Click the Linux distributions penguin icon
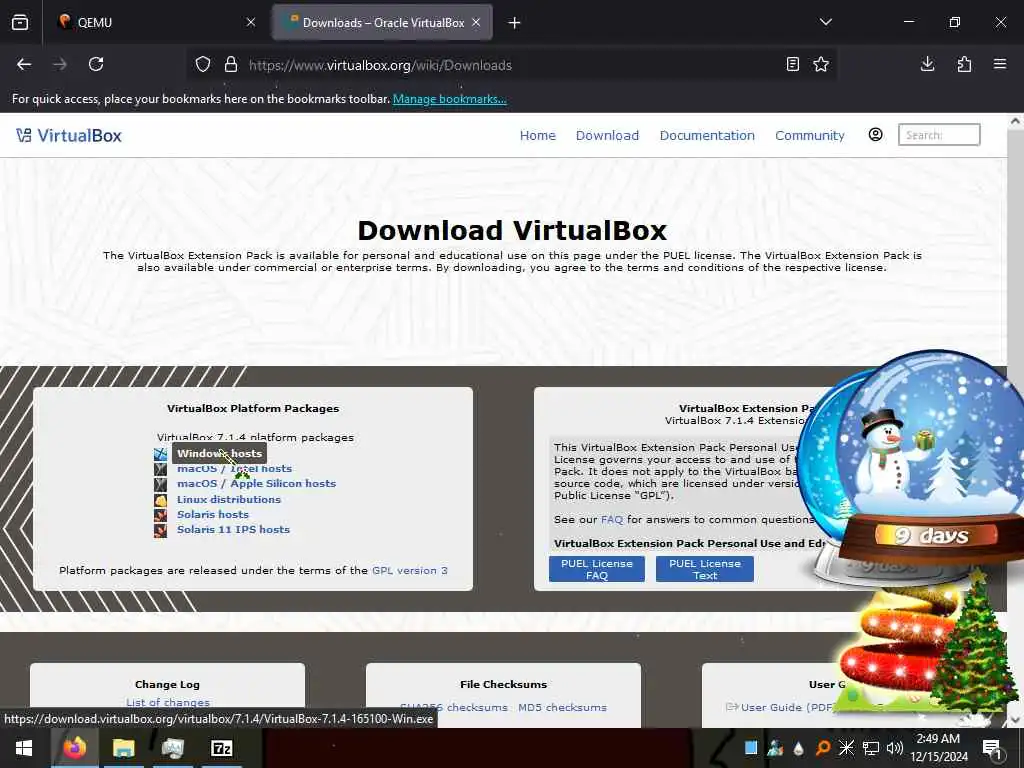Screen dimensions: 1024x768 click(161, 500)
